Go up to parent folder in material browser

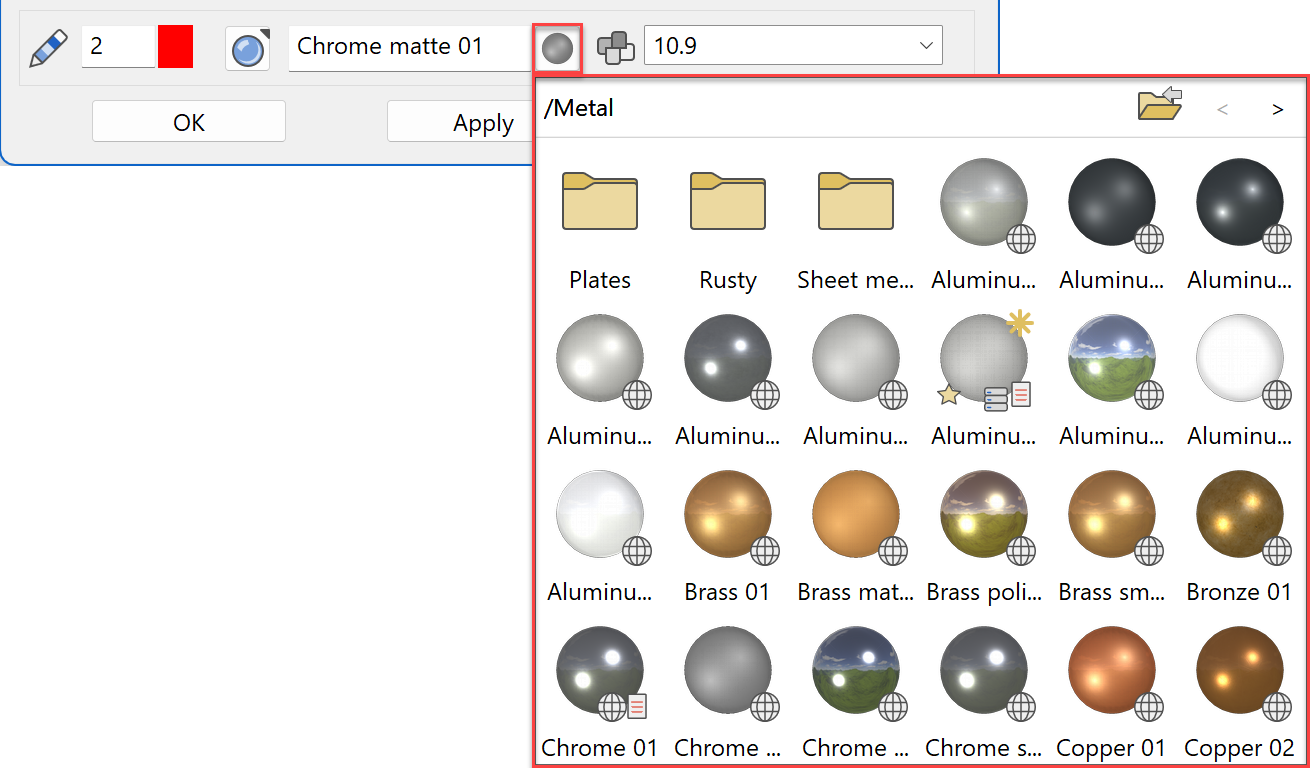click(1159, 104)
